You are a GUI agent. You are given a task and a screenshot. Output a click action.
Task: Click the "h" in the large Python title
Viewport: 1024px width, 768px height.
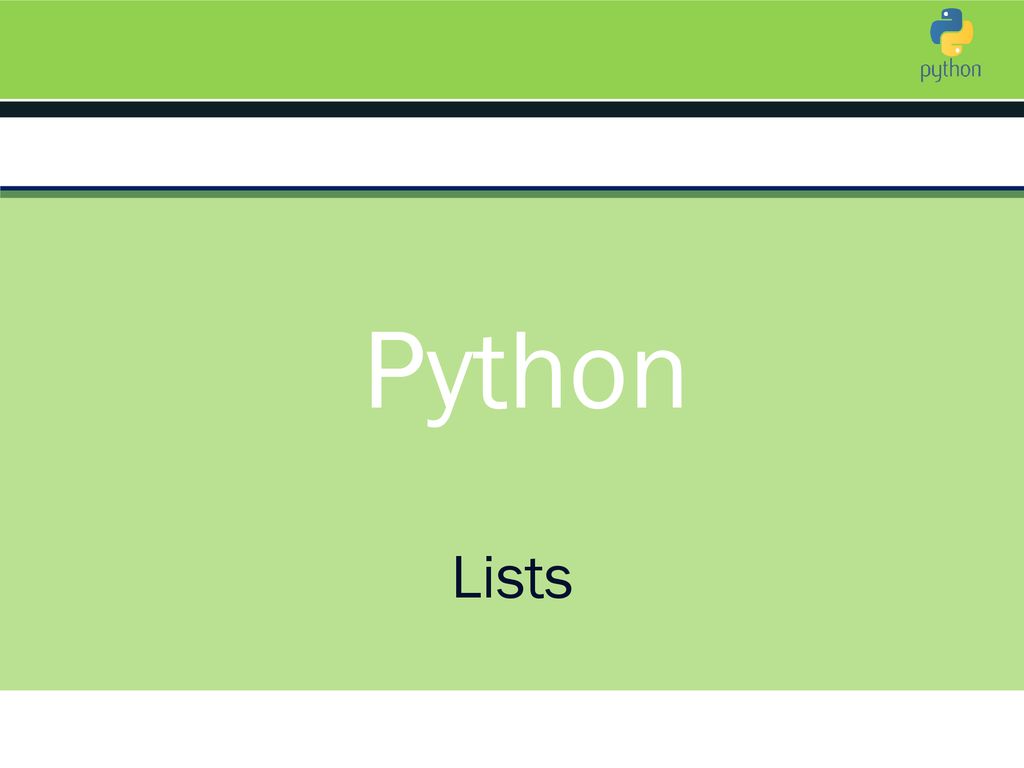[x=537, y=369]
